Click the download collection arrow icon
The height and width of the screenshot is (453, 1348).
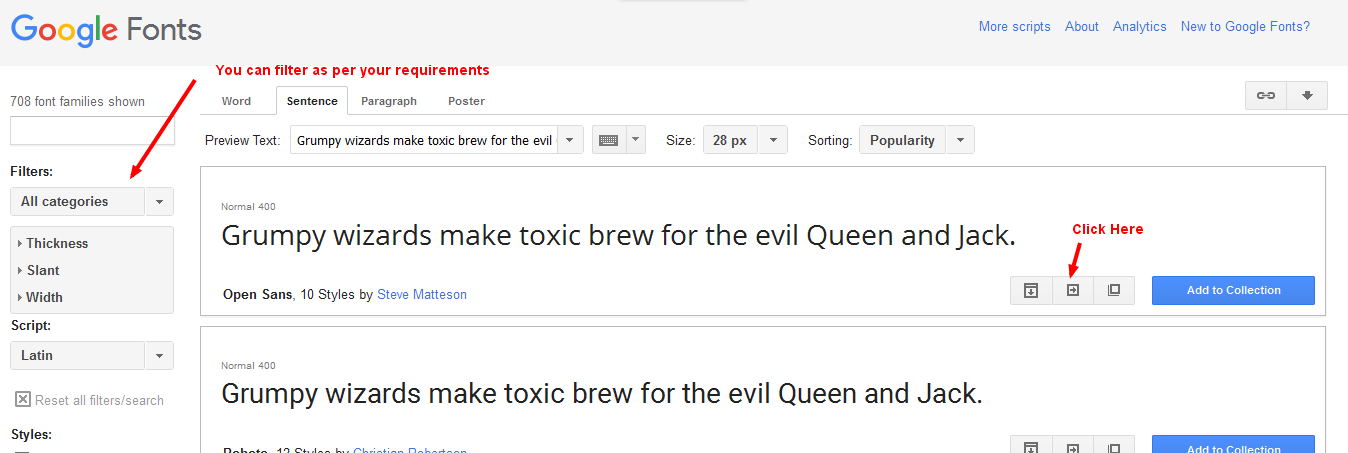tap(1307, 95)
